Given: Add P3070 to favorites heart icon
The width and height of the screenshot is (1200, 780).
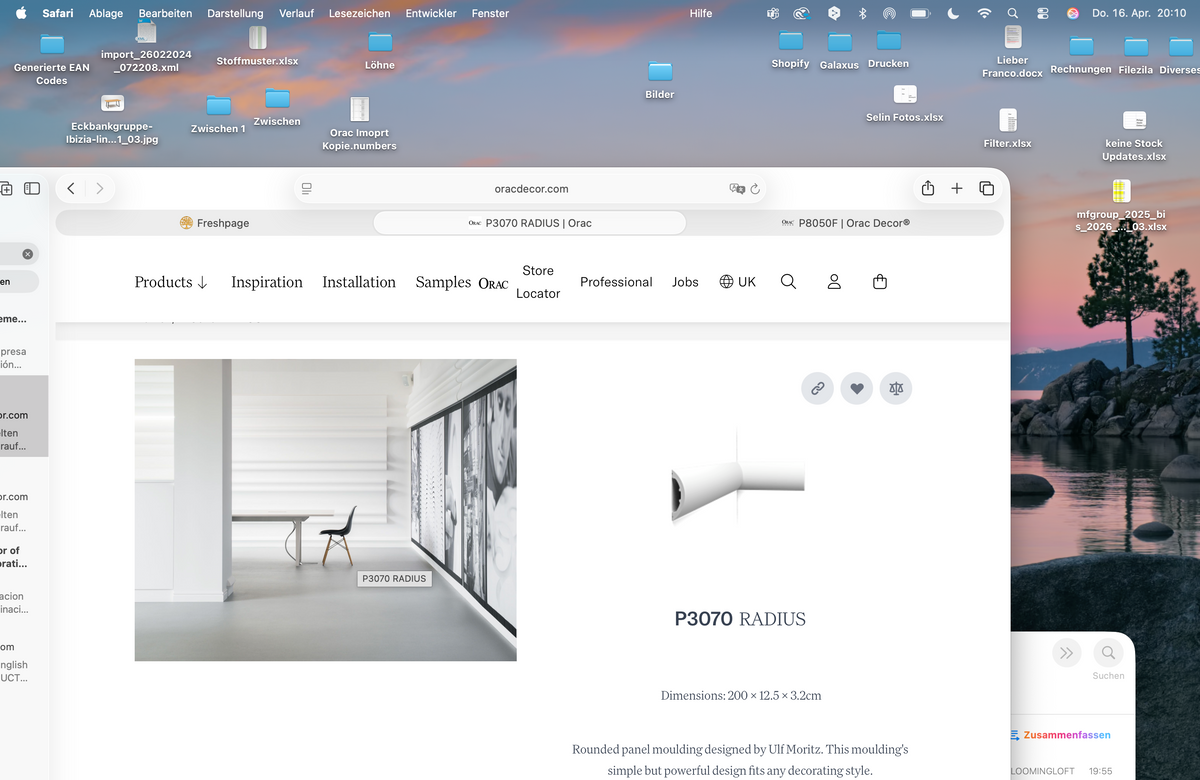Looking at the screenshot, I should pos(856,388).
